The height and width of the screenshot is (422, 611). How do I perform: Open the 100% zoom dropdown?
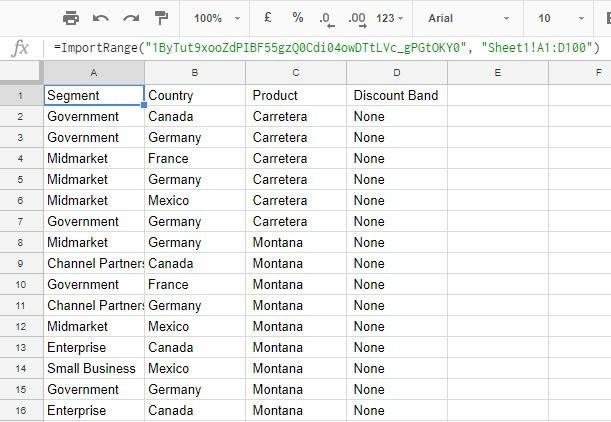tap(217, 18)
